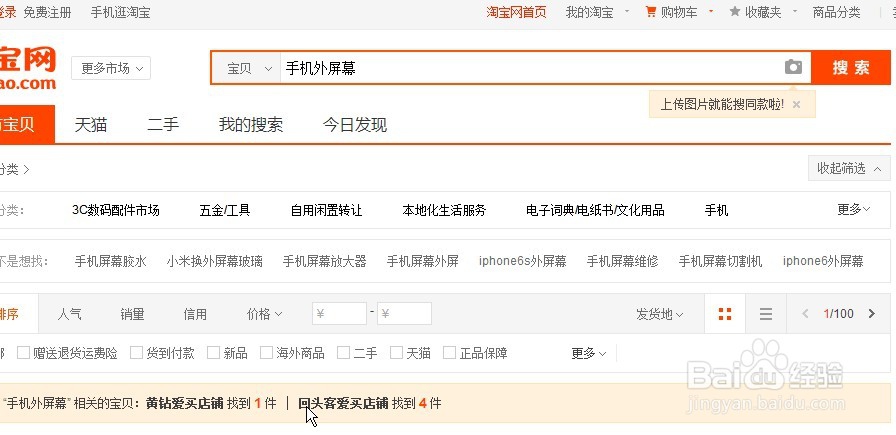
Task: Open the 更多市场 dropdown
Action: pyautogui.click(x=111, y=69)
